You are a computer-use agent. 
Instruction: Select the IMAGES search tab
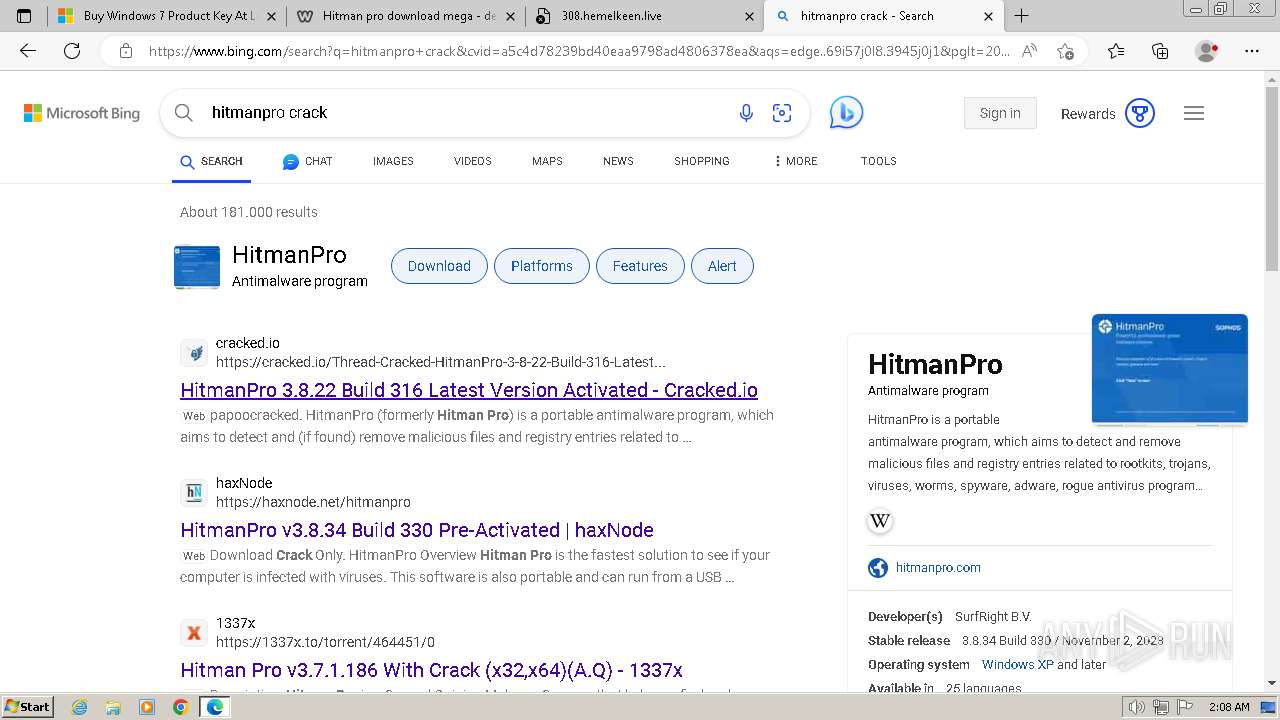tap(393, 161)
